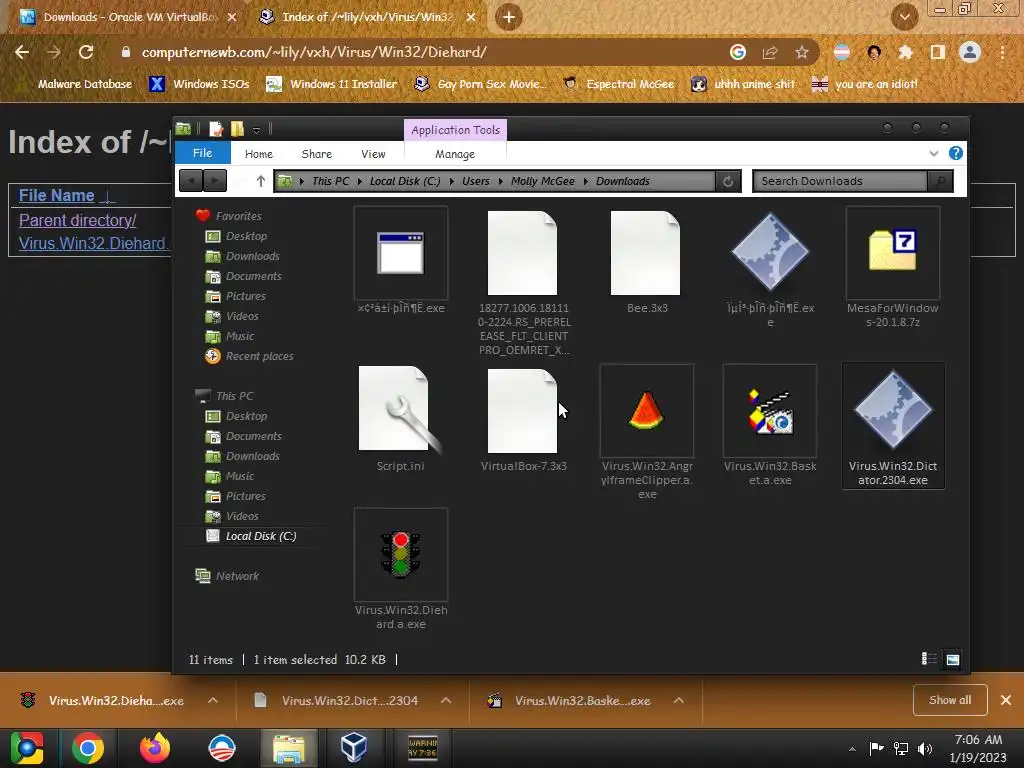Click the share page icon in address bar
This screenshot has width=1024, height=768.
[x=770, y=52]
